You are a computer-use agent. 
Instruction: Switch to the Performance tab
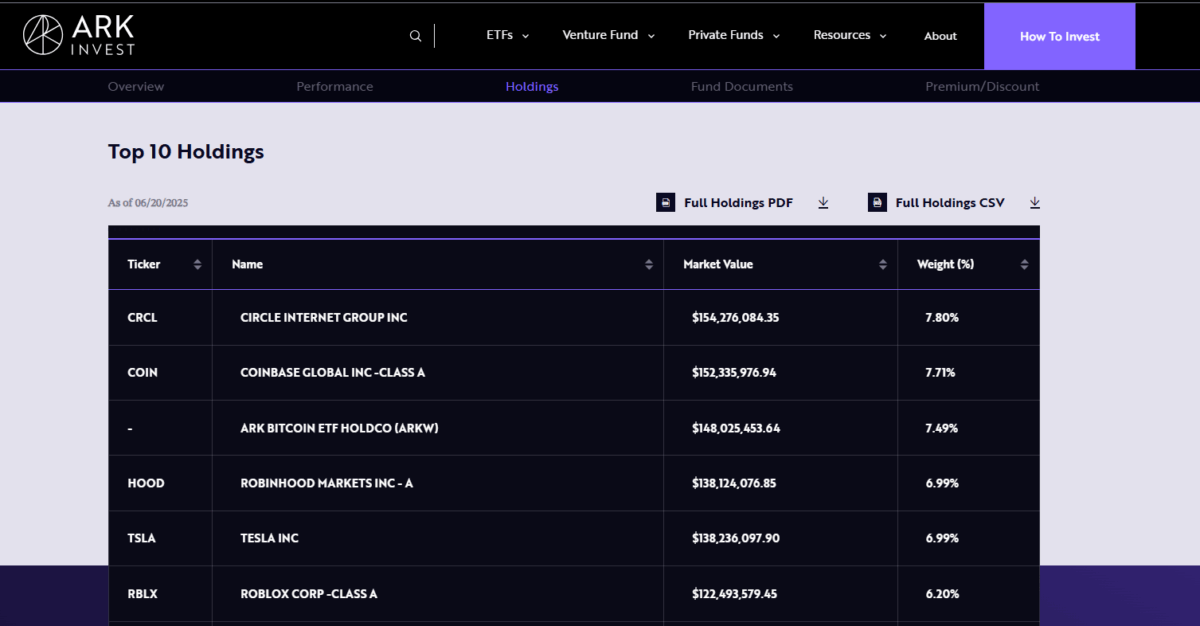point(335,87)
